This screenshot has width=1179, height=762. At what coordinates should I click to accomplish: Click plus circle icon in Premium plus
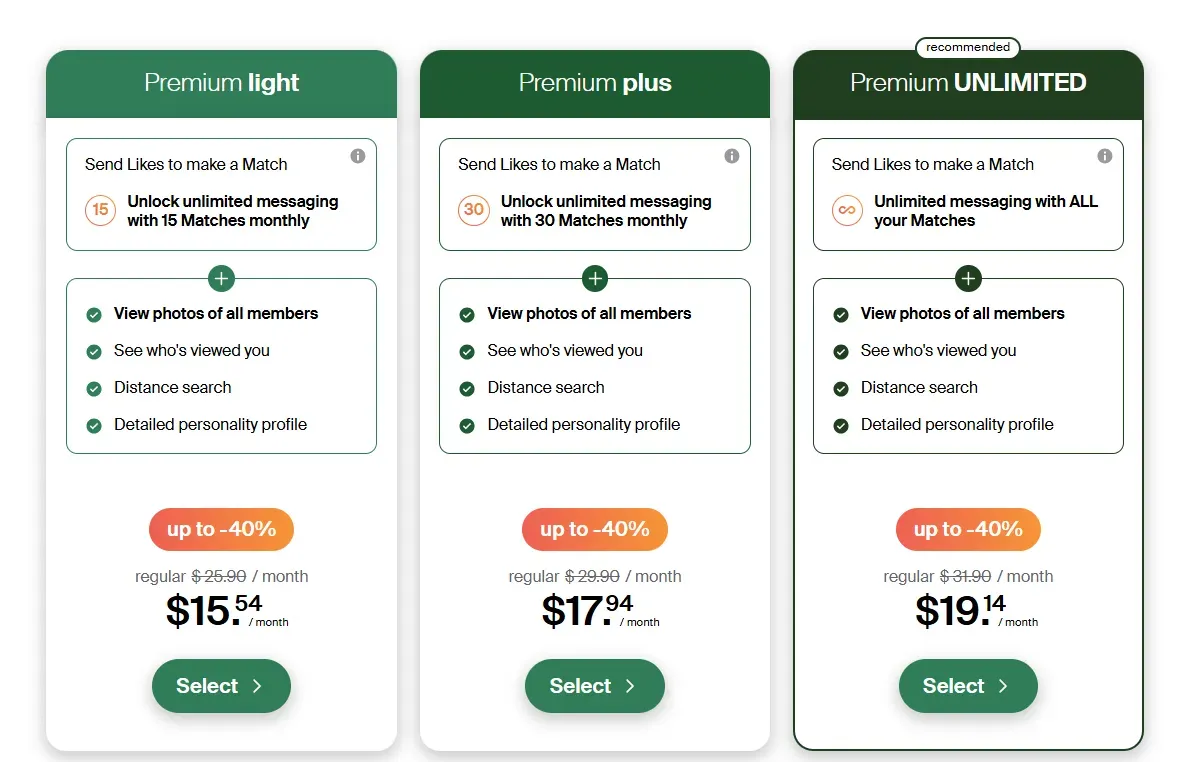click(x=595, y=278)
